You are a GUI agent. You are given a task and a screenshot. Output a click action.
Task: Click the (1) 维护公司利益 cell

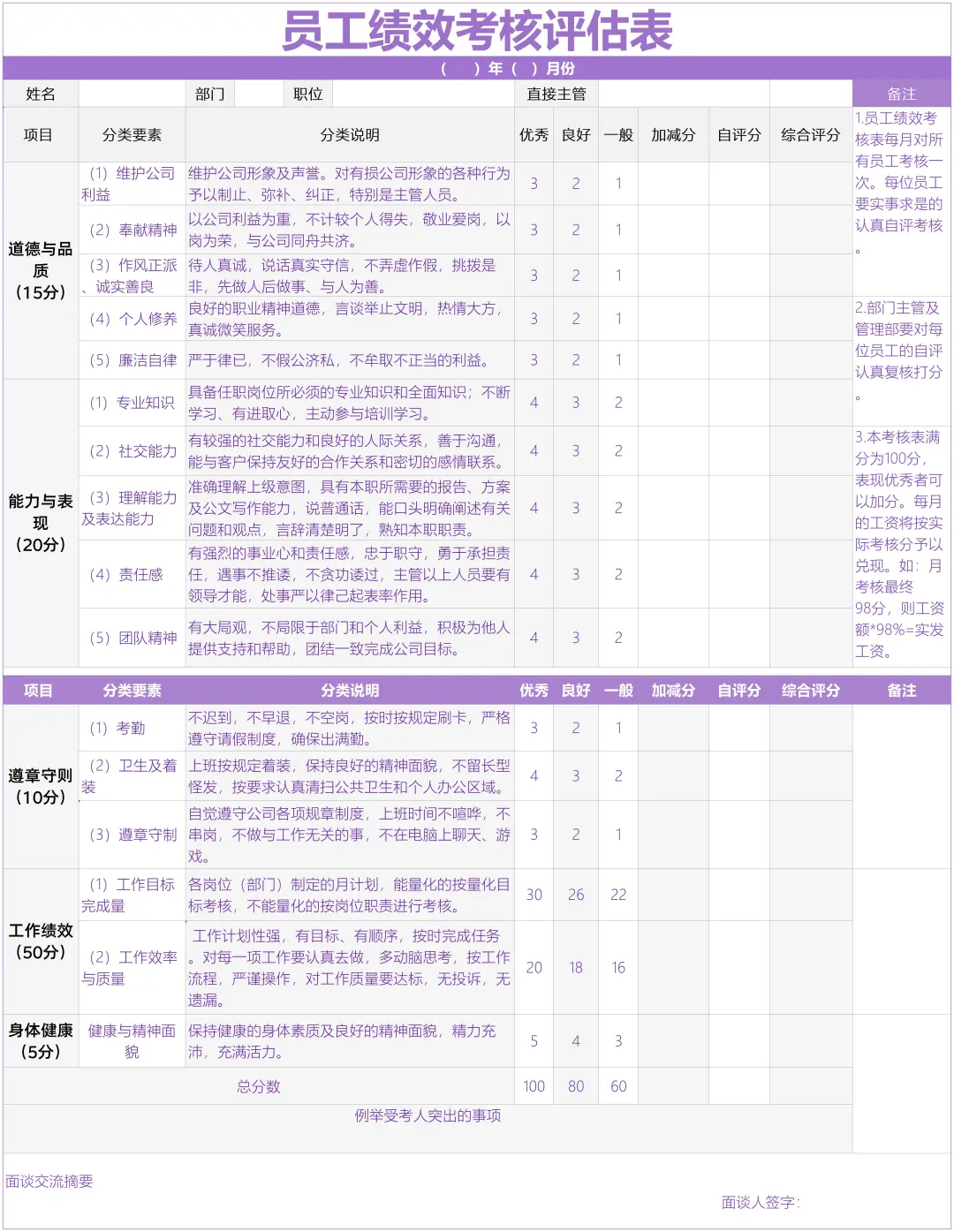point(132,184)
